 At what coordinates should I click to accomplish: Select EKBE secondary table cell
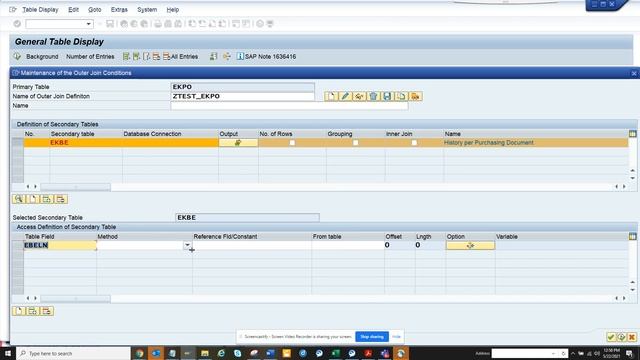click(x=86, y=142)
